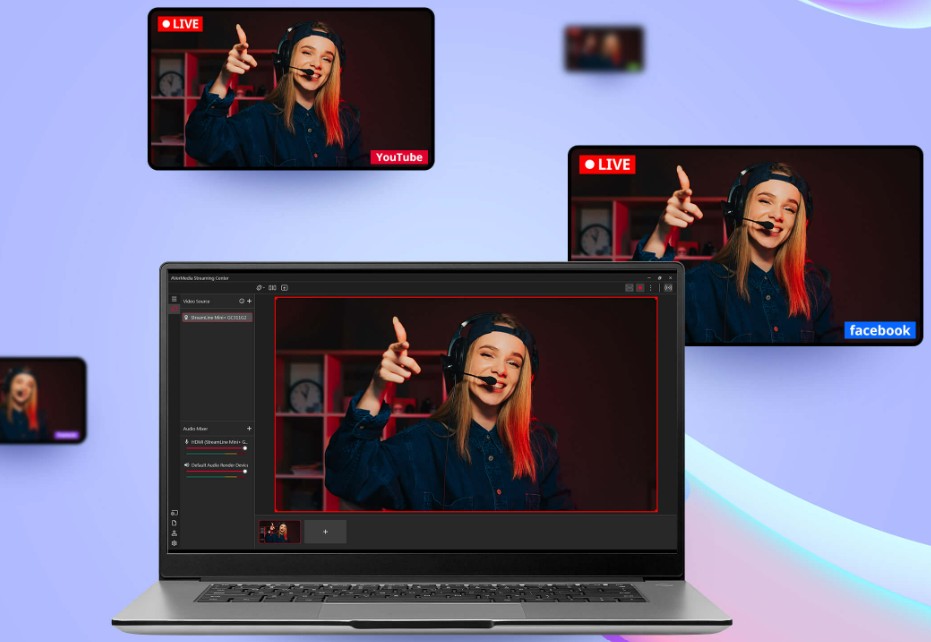
Task: Click the split-view layout icon in top toolbar
Action: coord(272,288)
